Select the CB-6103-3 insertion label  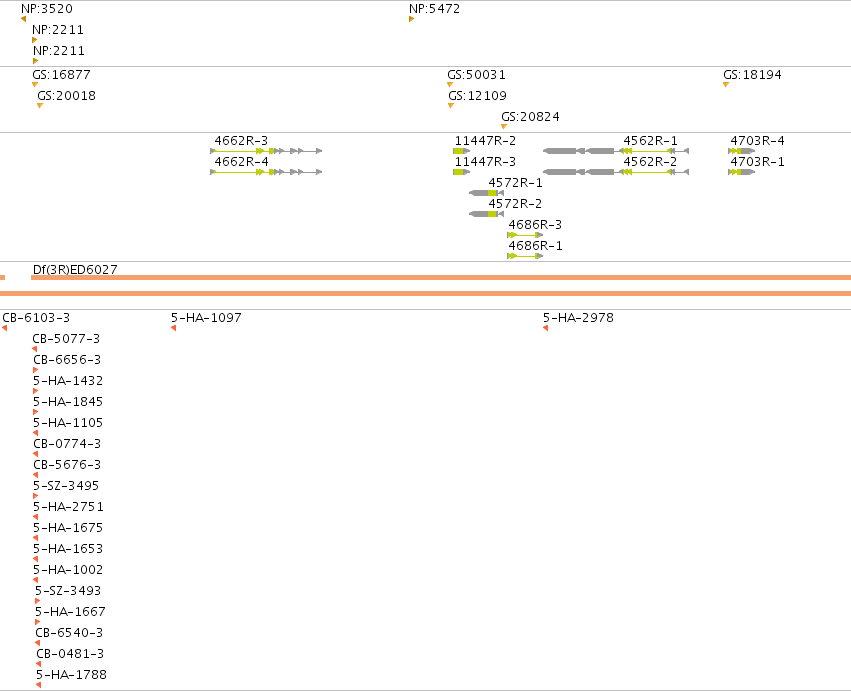36,318
